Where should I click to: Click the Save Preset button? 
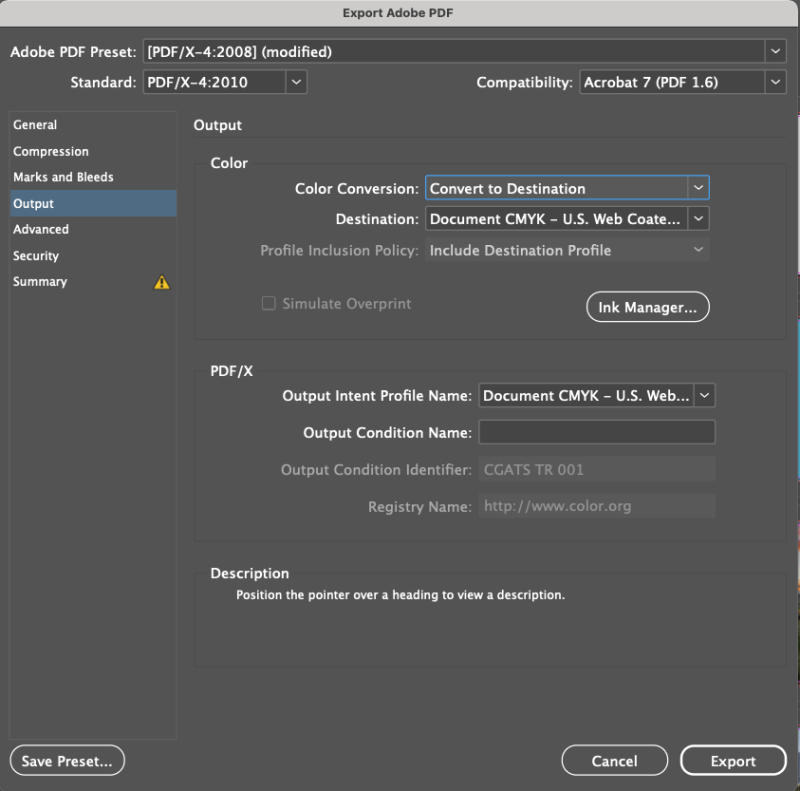(67, 761)
